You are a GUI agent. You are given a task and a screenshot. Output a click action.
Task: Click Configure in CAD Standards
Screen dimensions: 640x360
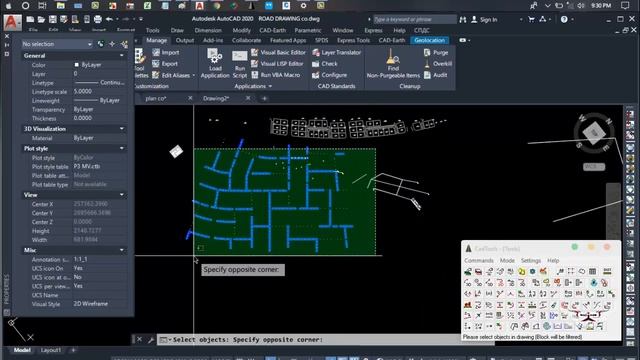[330, 75]
